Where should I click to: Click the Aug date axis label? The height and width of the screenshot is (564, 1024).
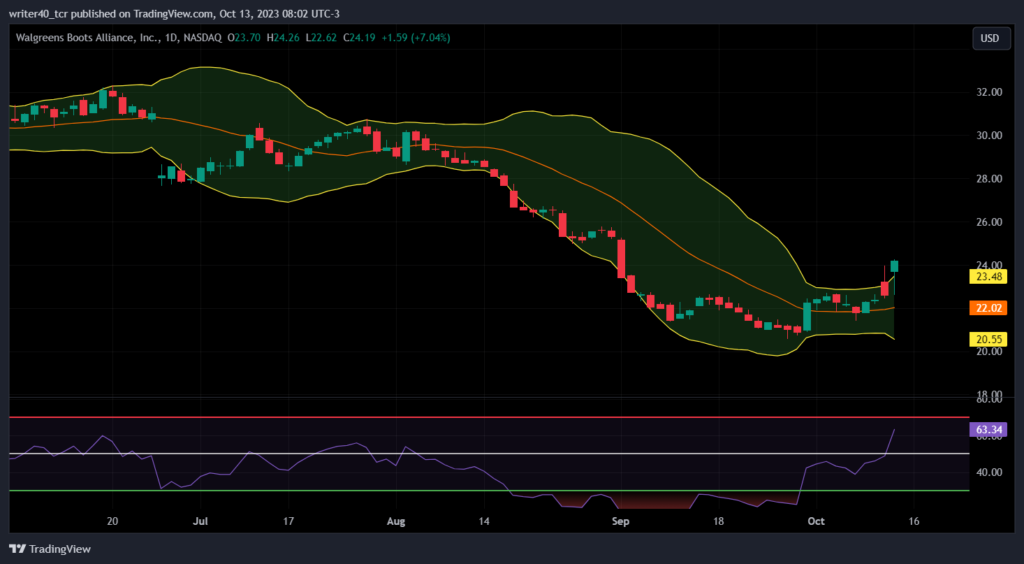click(x=396, y=521)
